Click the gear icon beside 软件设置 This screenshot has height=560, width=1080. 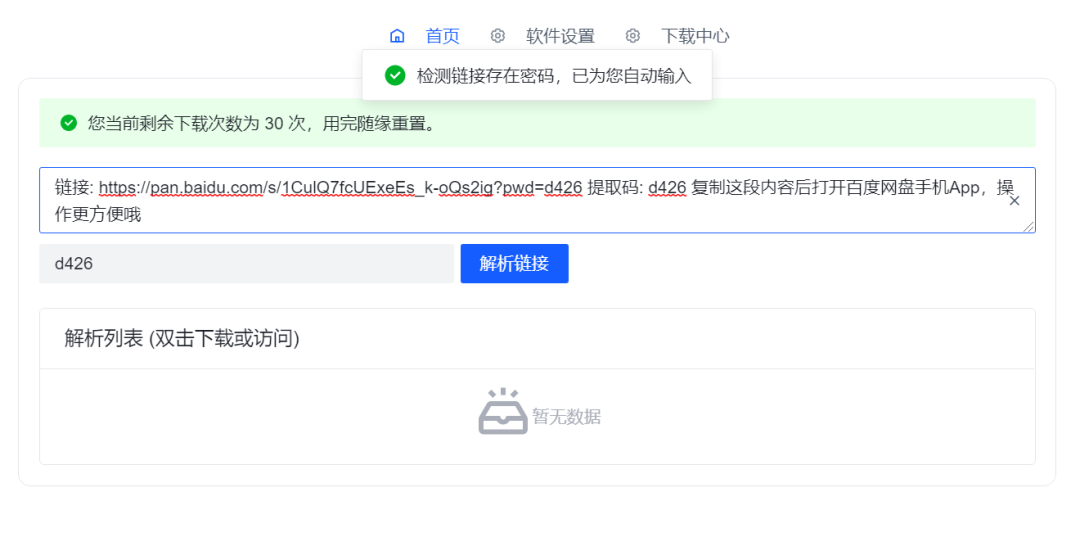pyautogui.click(x=497, y=36)
